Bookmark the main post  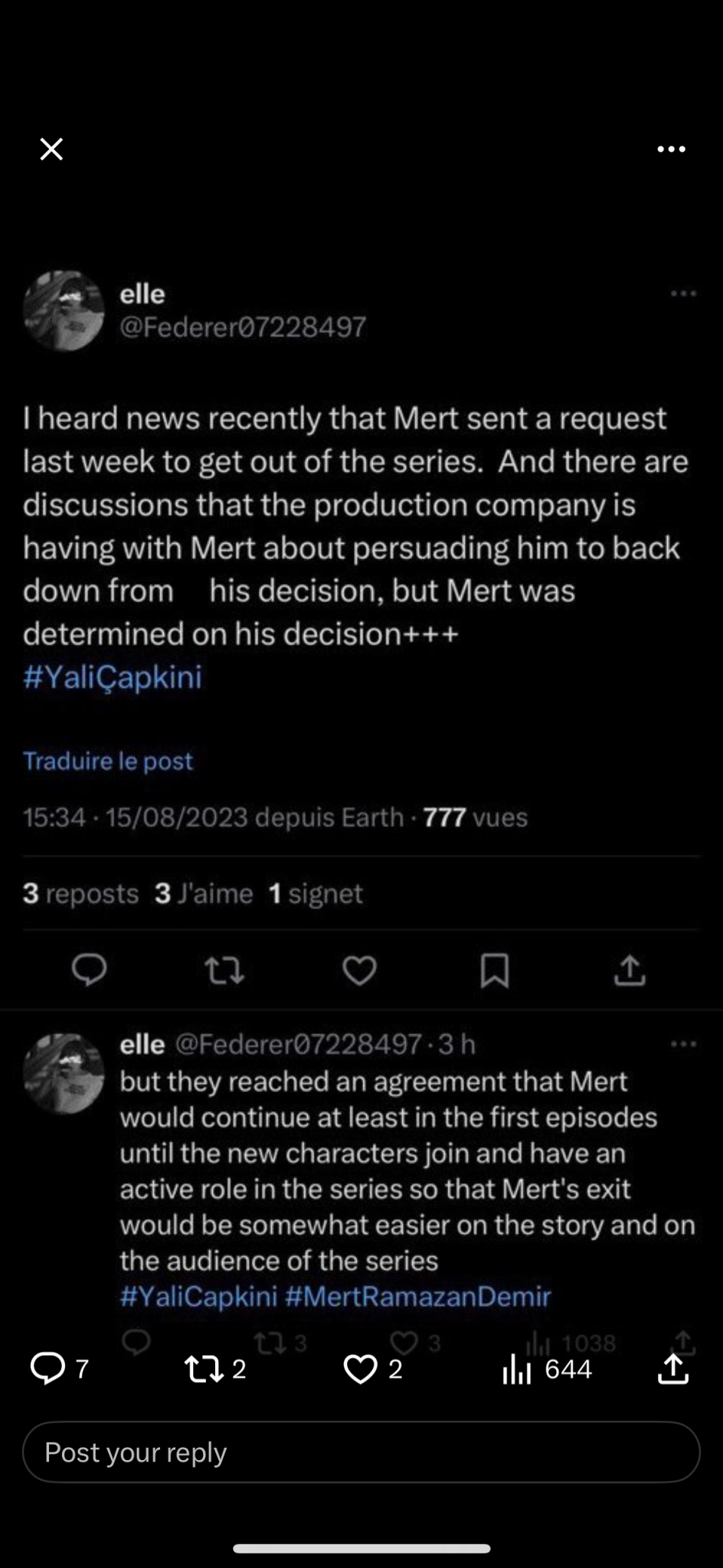click(494, 971)
